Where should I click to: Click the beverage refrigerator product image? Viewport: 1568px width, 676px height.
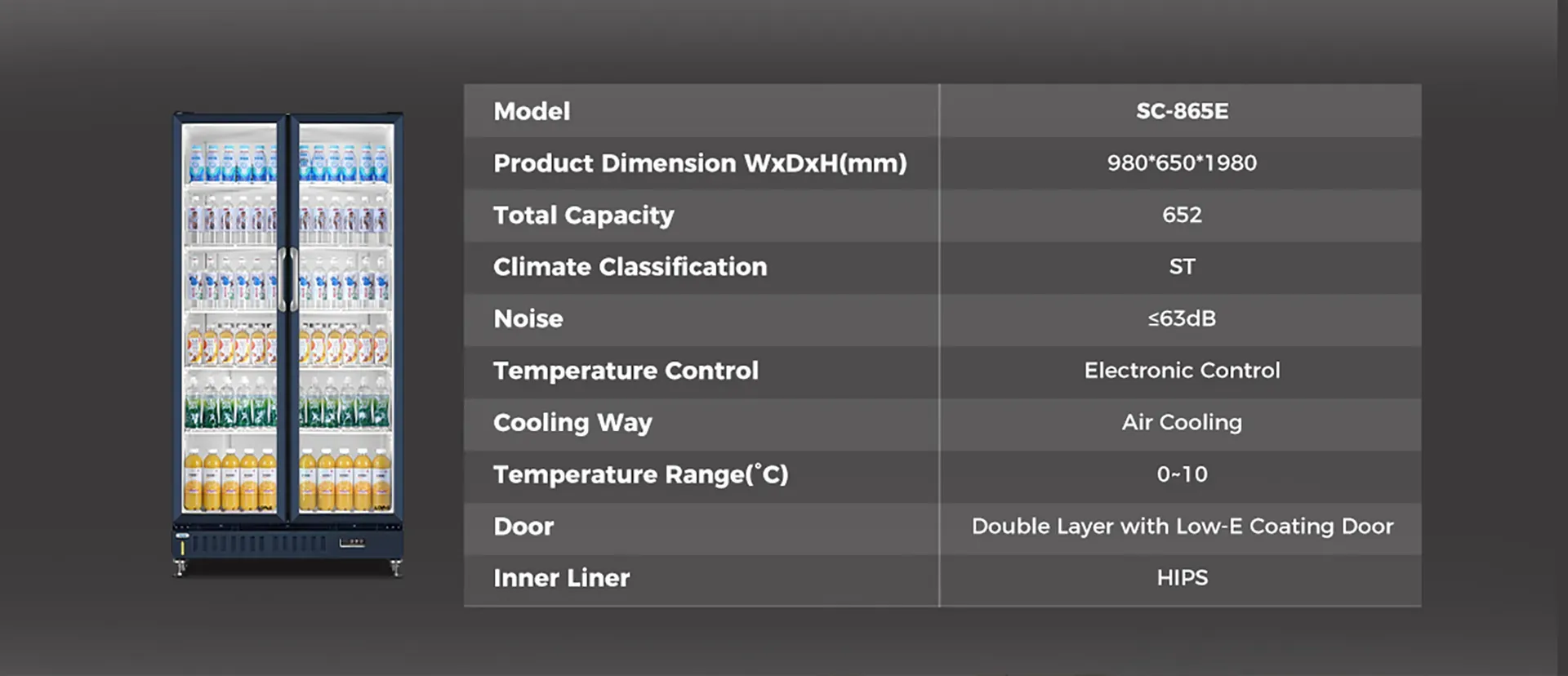287,343
